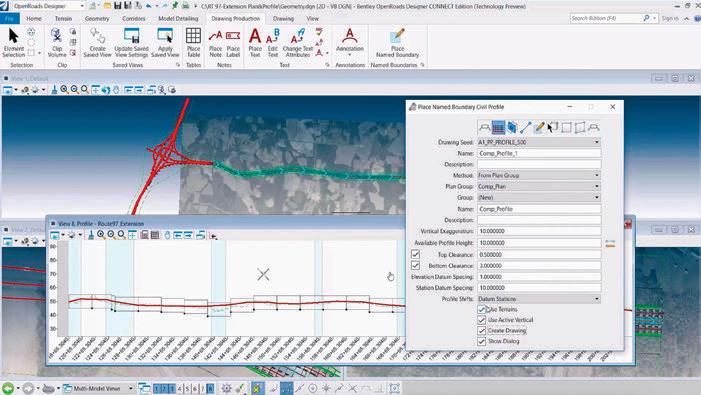Open the Place Named Boundary tool
Viewport: 701px width, 395px height.
tap(397, 42)
